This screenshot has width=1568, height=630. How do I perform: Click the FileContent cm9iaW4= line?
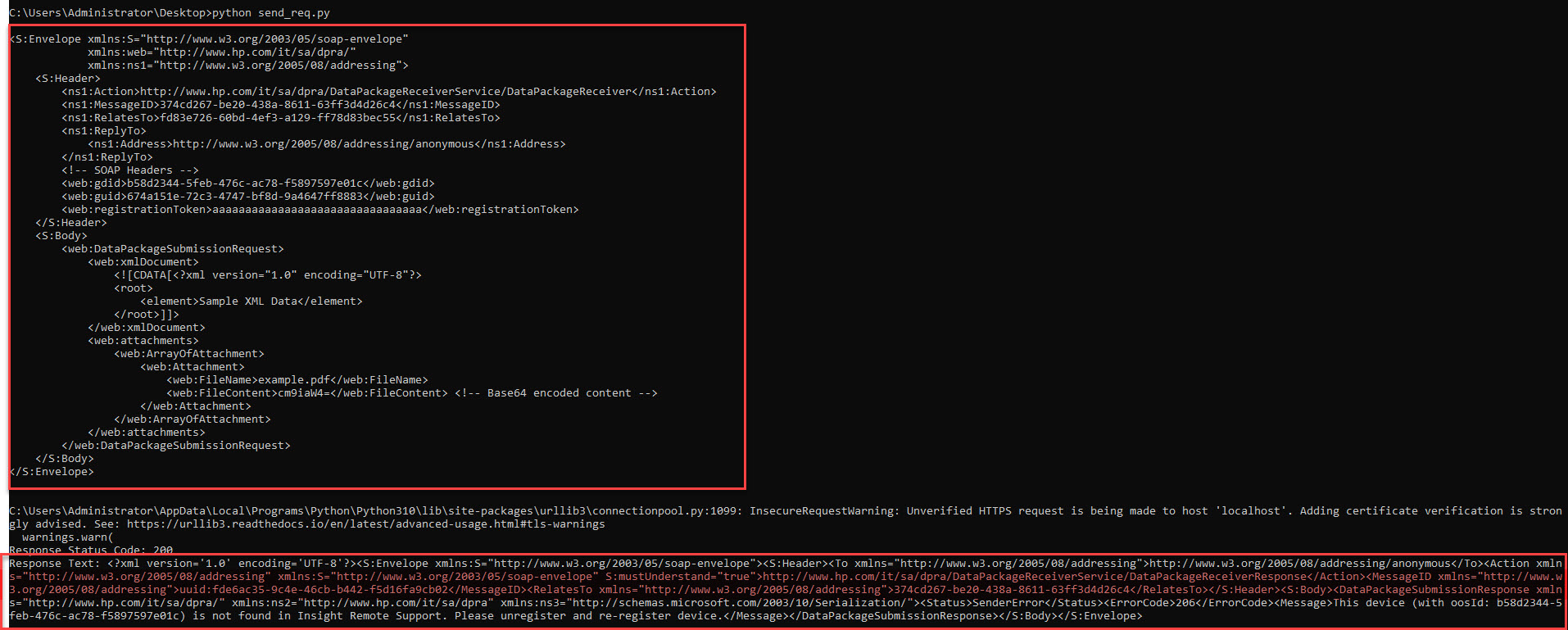pyautogui.click(x=412, y=393)
